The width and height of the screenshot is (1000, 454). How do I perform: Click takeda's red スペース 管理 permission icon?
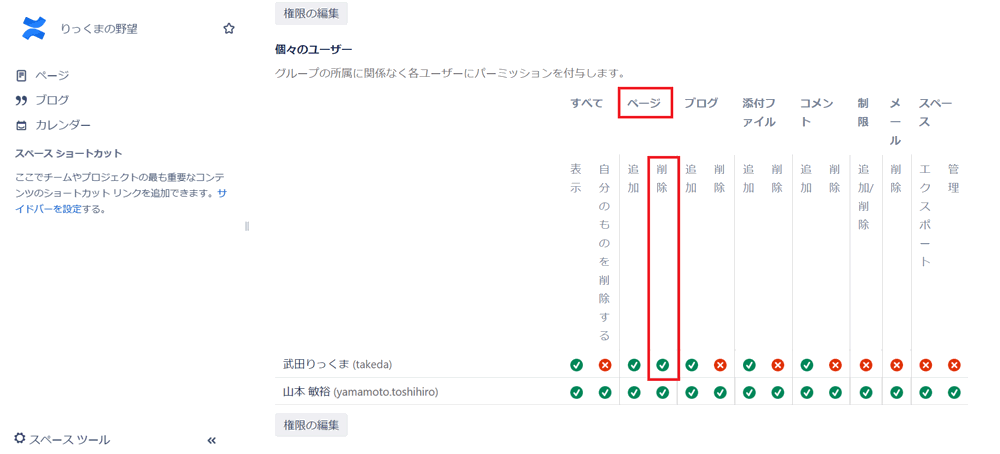[x=954, y=365]
